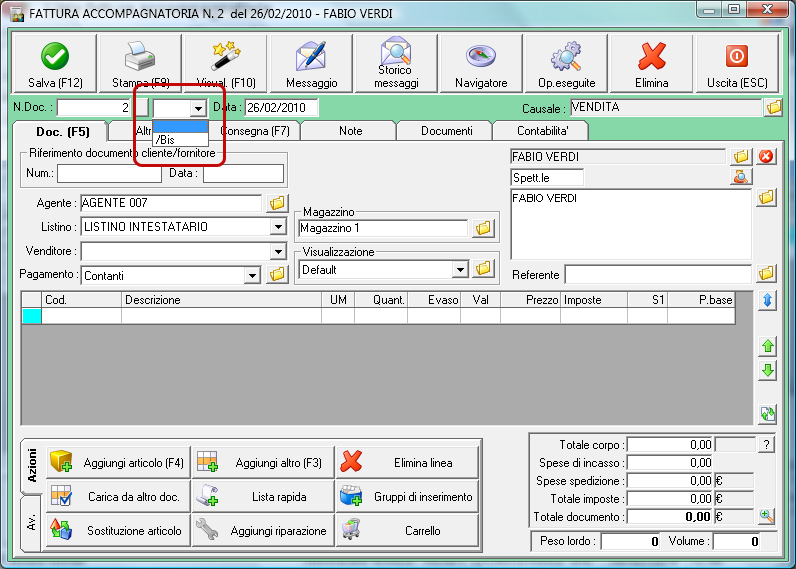Select the Azioni vertical tab
The height and width of the screenshot is (569, 796).
31,465
